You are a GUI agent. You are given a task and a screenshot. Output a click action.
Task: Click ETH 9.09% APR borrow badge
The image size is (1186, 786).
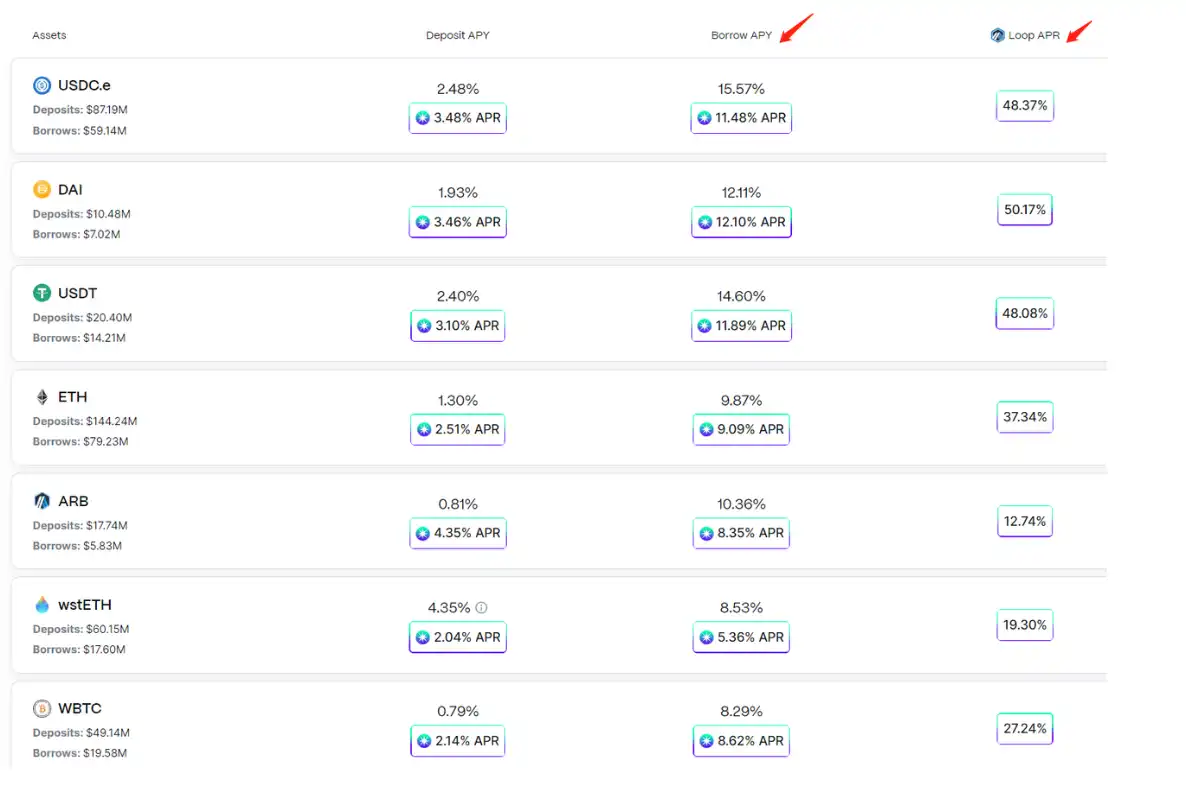point(741,430)
